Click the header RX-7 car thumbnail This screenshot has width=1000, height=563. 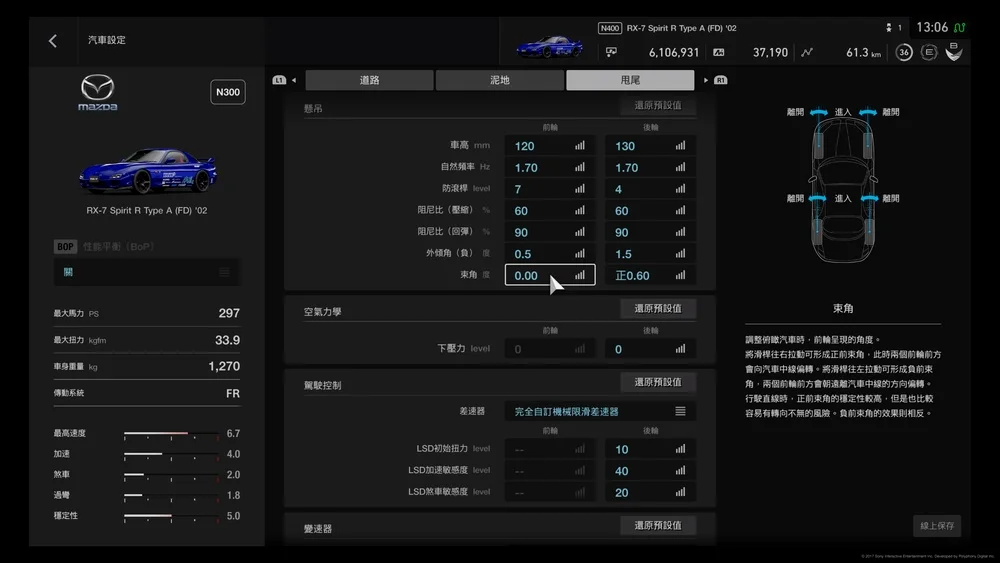coord(549,47)
